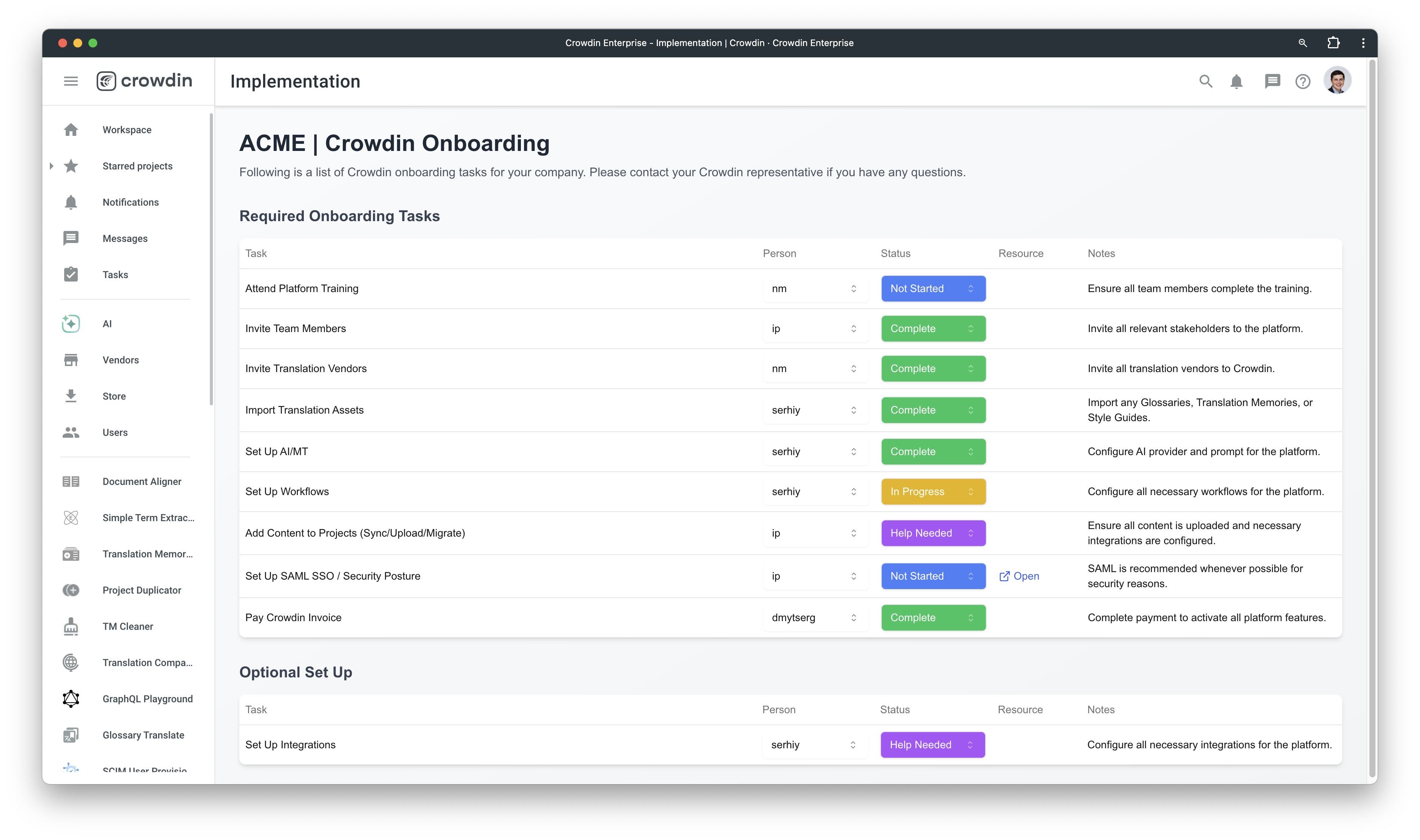Click the 'Required Onboarding Tasks' heading
The width and height of the screenshot is (1420, 840).
(x=340, y=216)
